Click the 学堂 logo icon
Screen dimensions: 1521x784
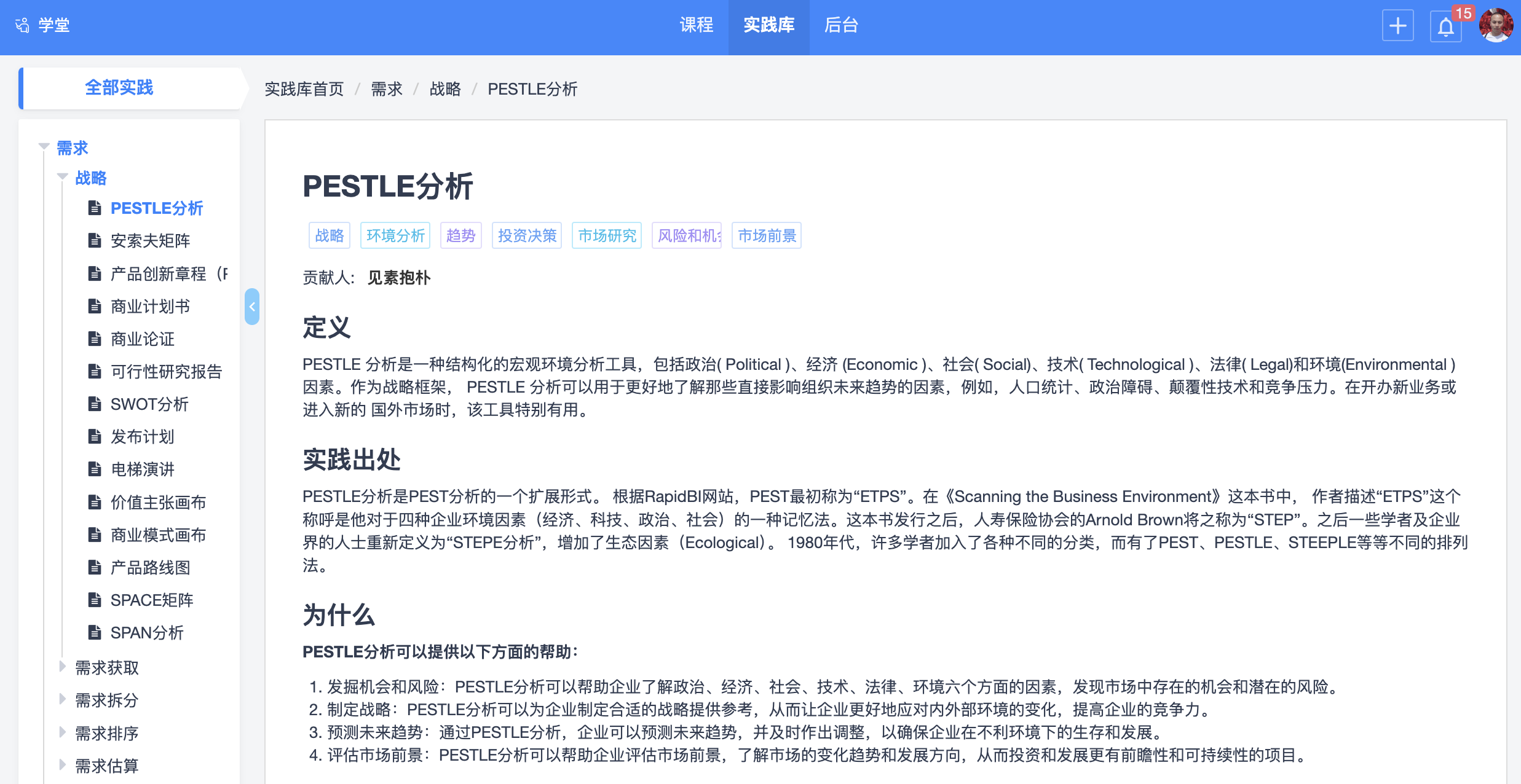(22, 25)
